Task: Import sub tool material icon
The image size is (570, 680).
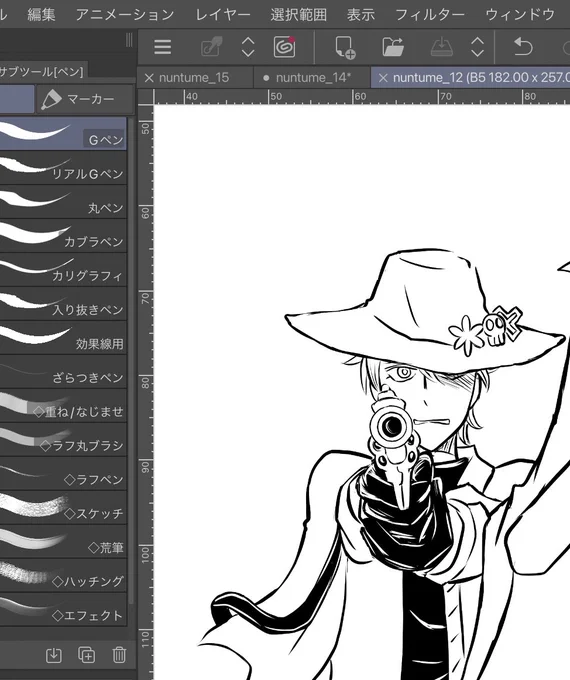Action: pos(54,655)
